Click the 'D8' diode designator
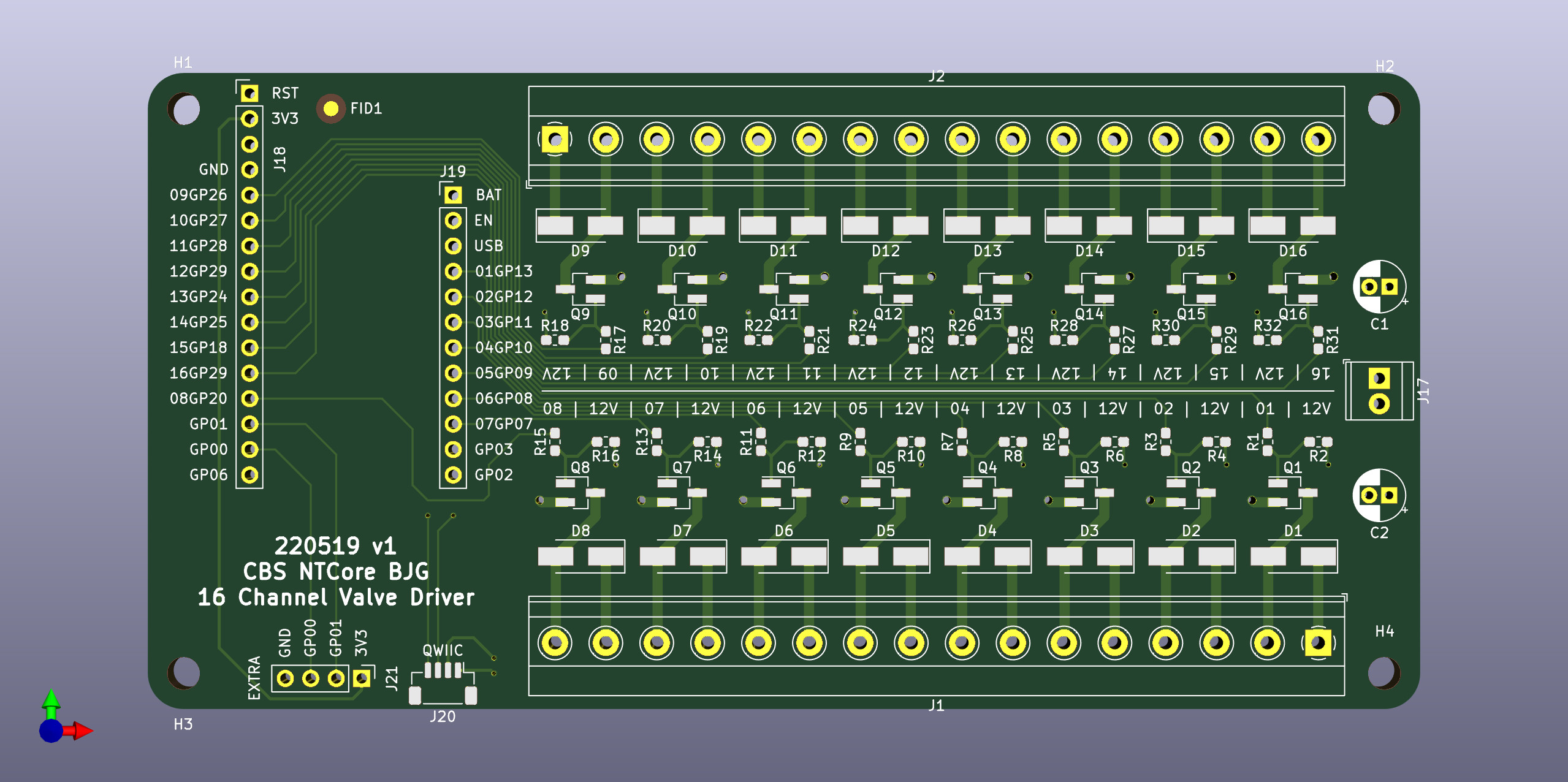This screenshot has width=1568, height=782. tap(580, 531)
